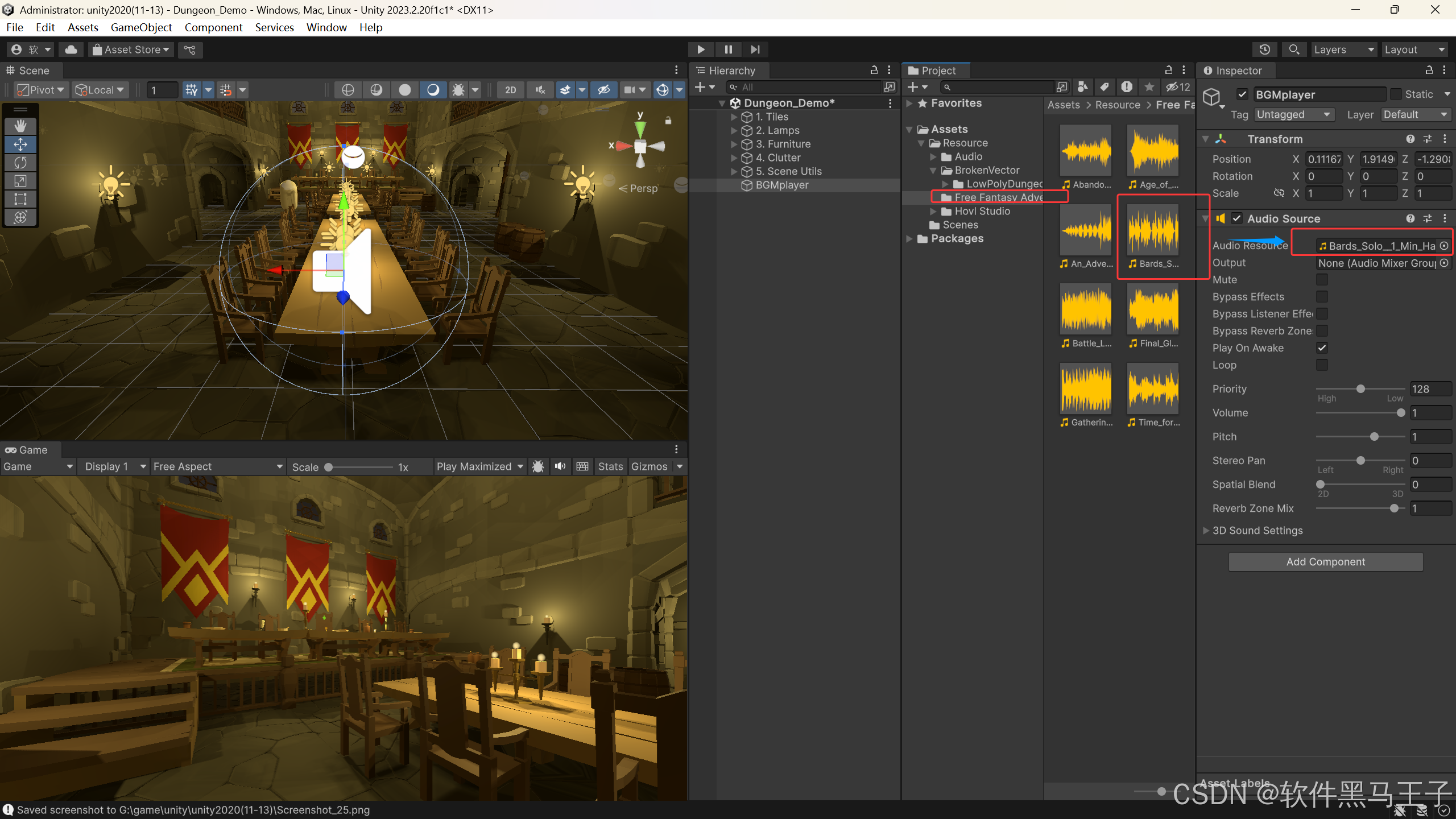Enable the Loop checkbox
1456x819 pixels.
(1322, 365)
